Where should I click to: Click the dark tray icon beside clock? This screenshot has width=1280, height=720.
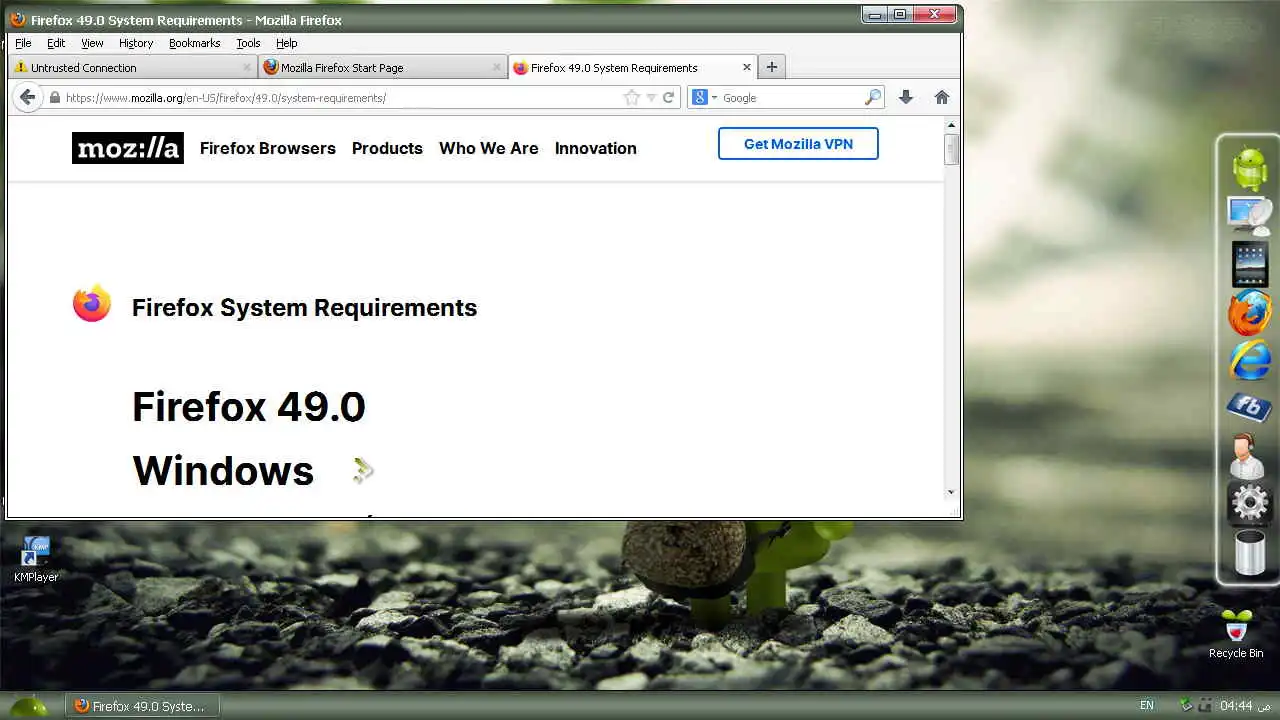pyautogui.click(x=1205, y=706)
